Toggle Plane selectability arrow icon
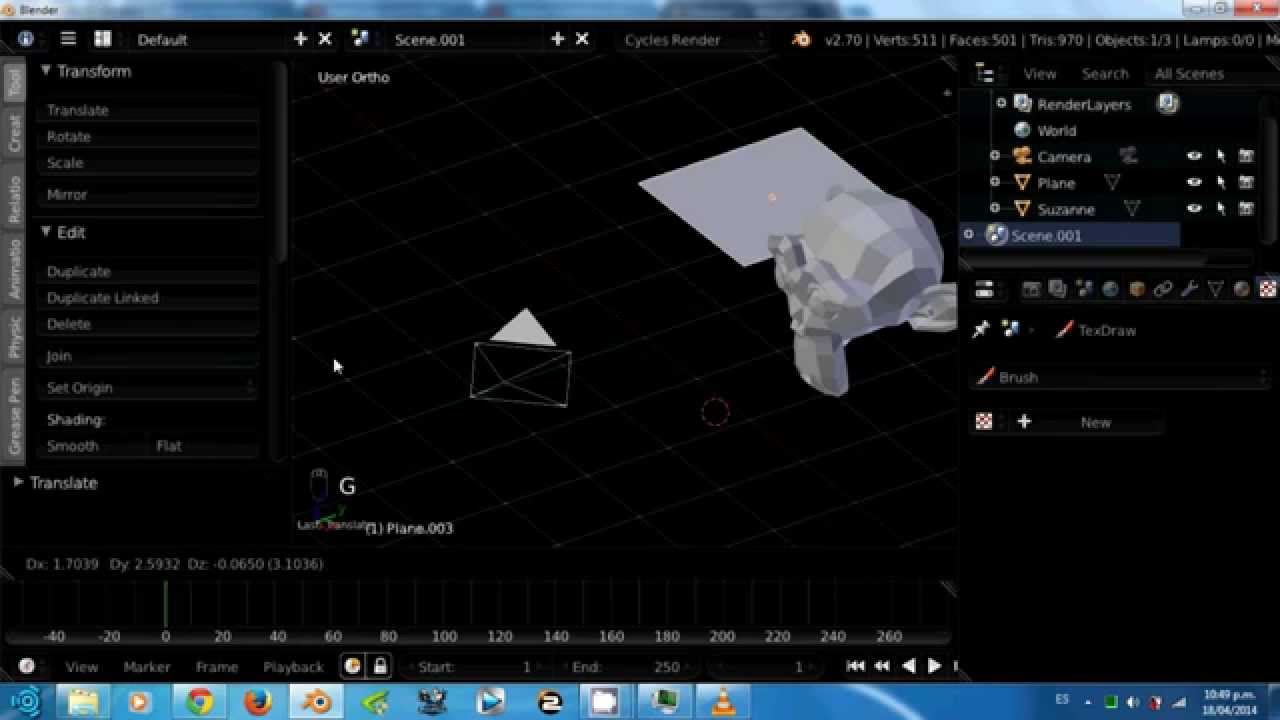Image resolution: width=1280 pixels, height=720 pixels. 1220,182
